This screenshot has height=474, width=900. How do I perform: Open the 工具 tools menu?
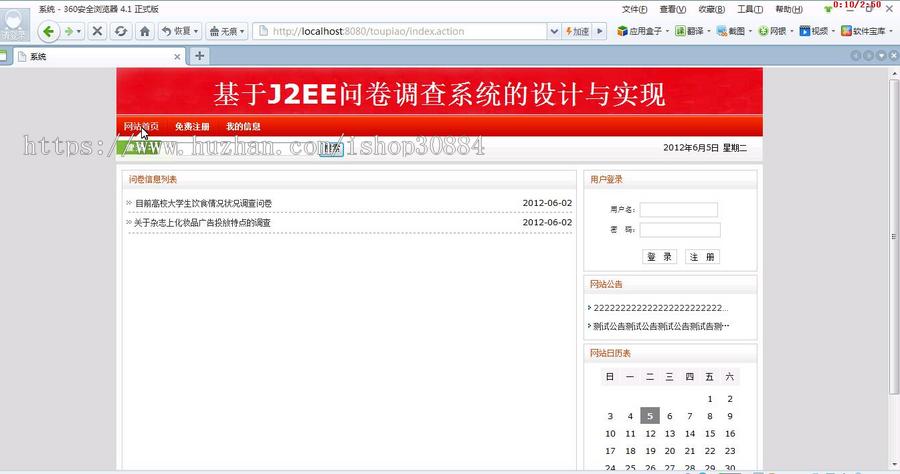coord(750,9)
